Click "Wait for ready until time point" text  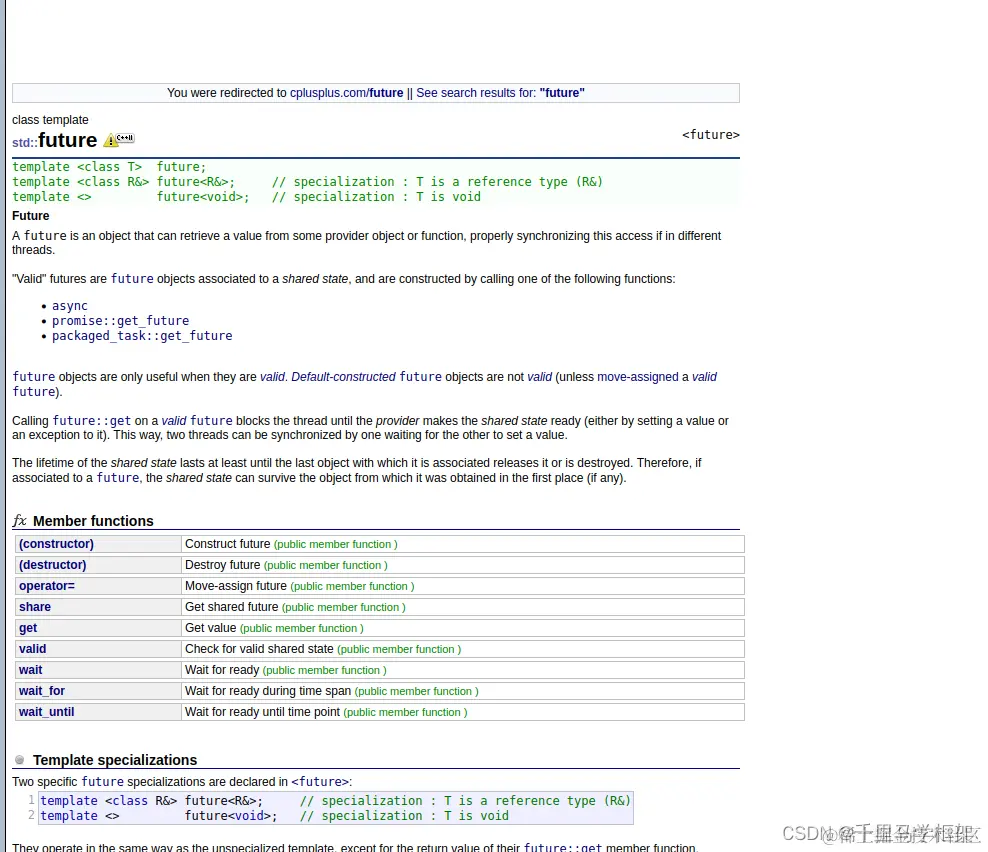262,711
